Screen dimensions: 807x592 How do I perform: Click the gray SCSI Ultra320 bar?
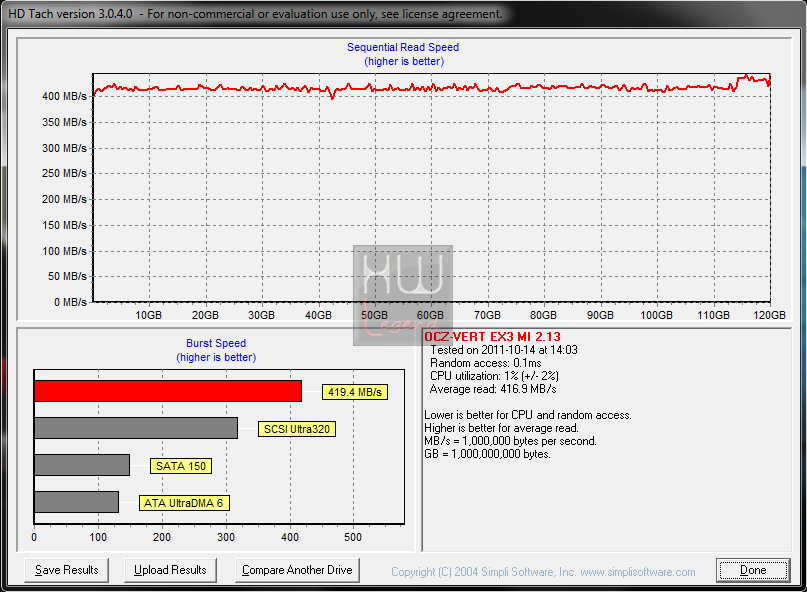(136, 428)
